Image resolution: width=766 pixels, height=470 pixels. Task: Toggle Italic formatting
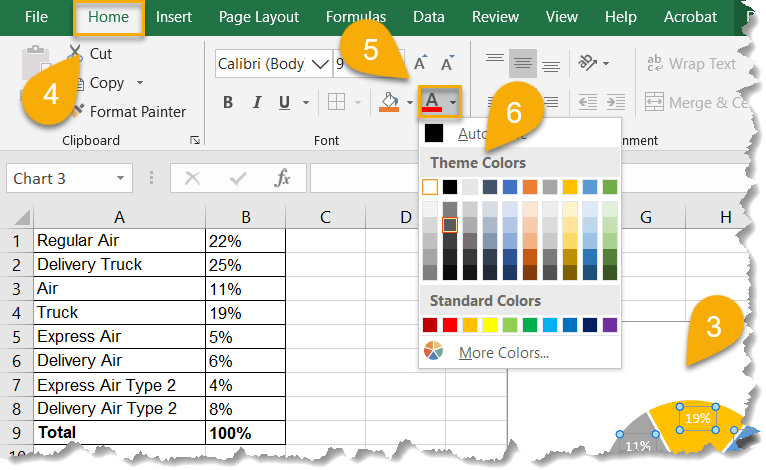pyautogui.click(x=256, y=102)
